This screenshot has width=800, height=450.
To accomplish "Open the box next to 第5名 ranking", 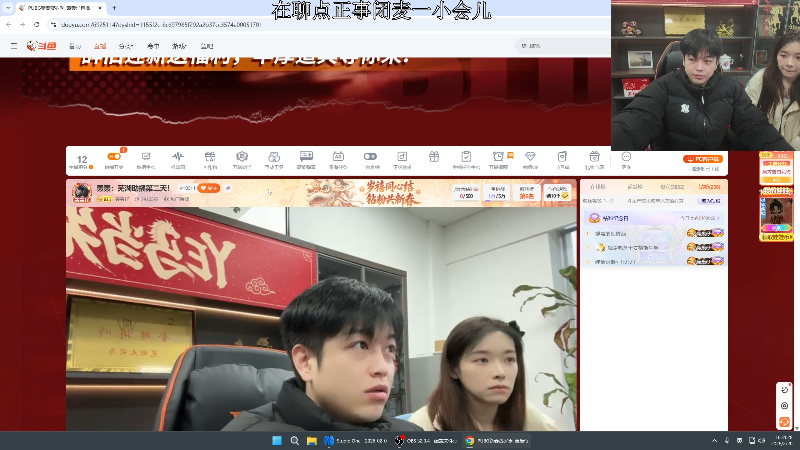I will [557, 192].
